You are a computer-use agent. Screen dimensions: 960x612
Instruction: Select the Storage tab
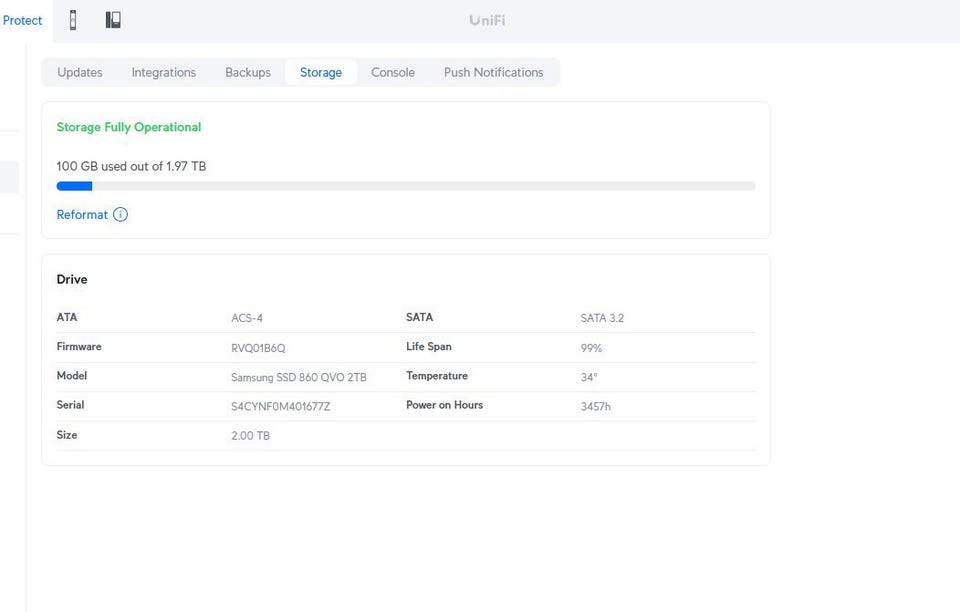(x=321, y=72)
